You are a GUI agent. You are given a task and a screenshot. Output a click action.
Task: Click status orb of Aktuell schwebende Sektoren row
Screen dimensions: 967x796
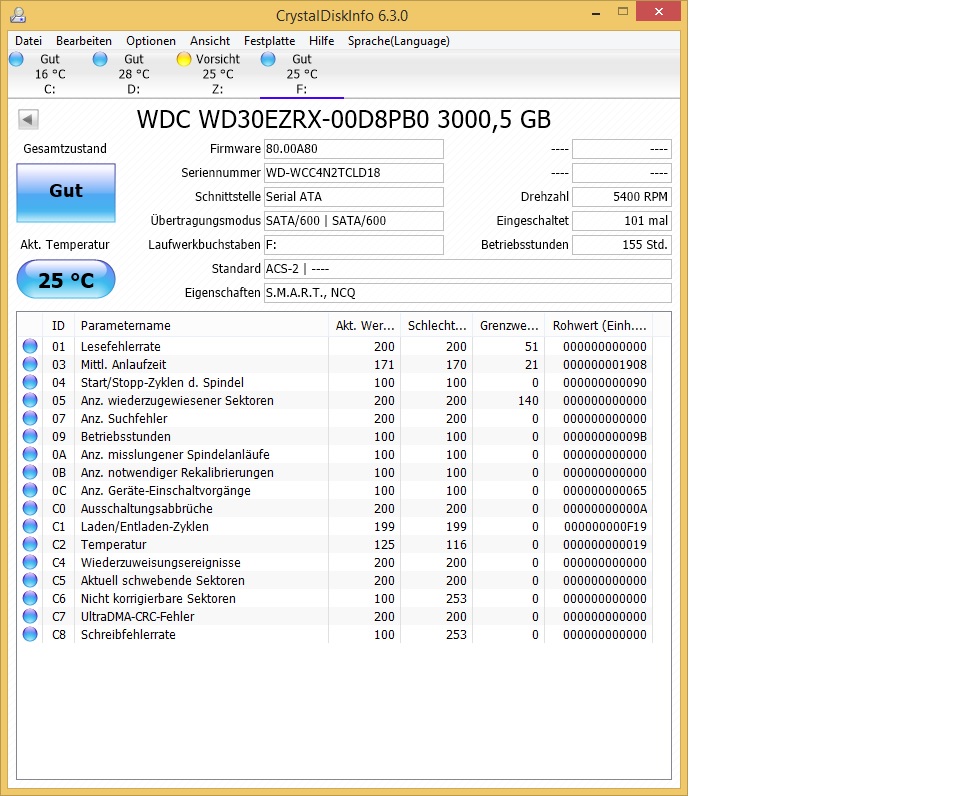click(x=30, y=580)
